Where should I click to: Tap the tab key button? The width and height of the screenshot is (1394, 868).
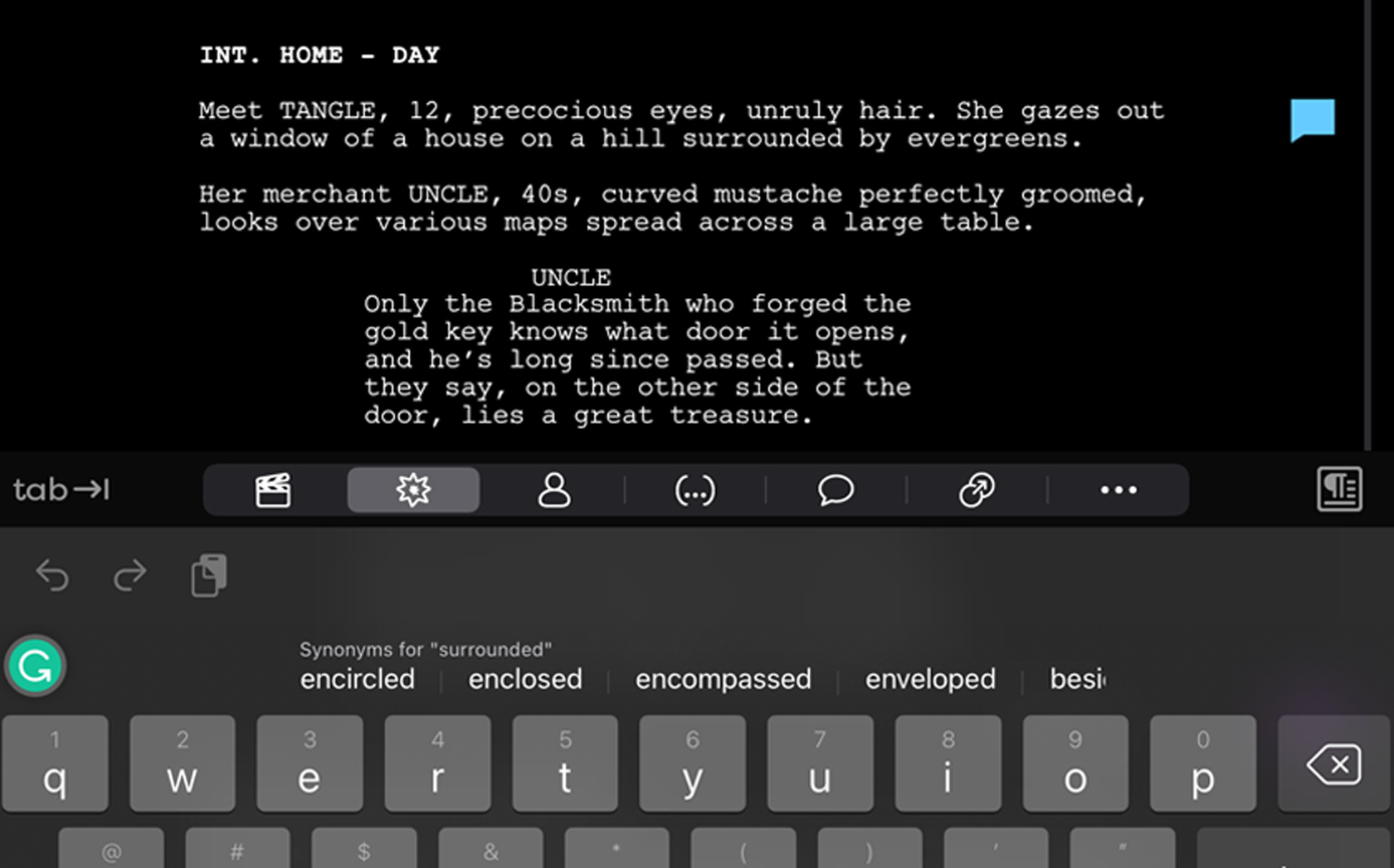61,490
